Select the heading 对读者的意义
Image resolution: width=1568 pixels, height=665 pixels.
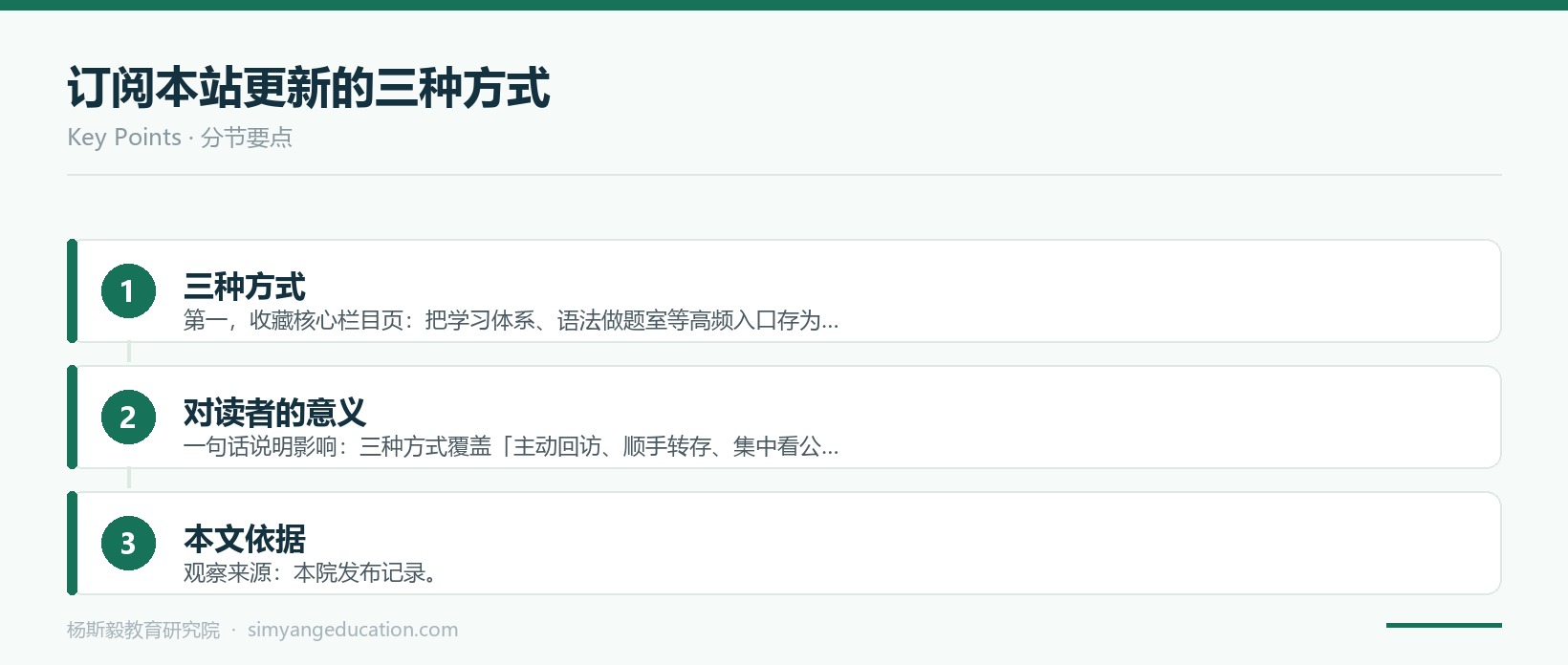tap(275, 413)
